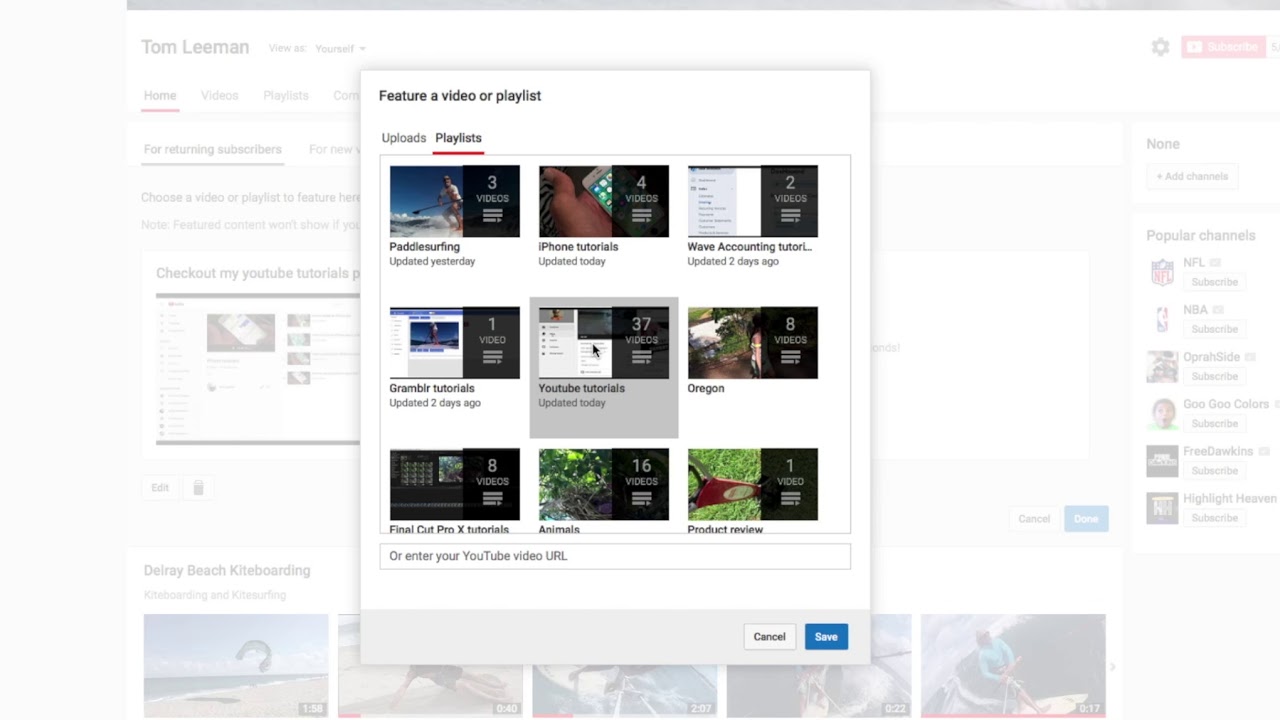
Task: Subscribe to the Highlight Heaven channel
Action: pos(1214,518)
